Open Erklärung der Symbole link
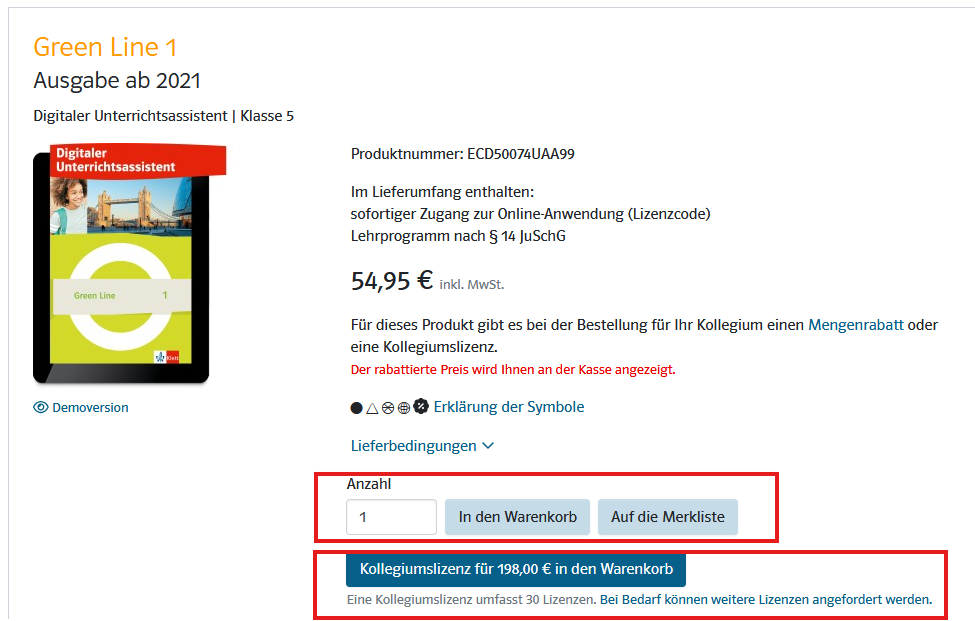The width and height of the screenshot is (975, 621). (509, 407)
